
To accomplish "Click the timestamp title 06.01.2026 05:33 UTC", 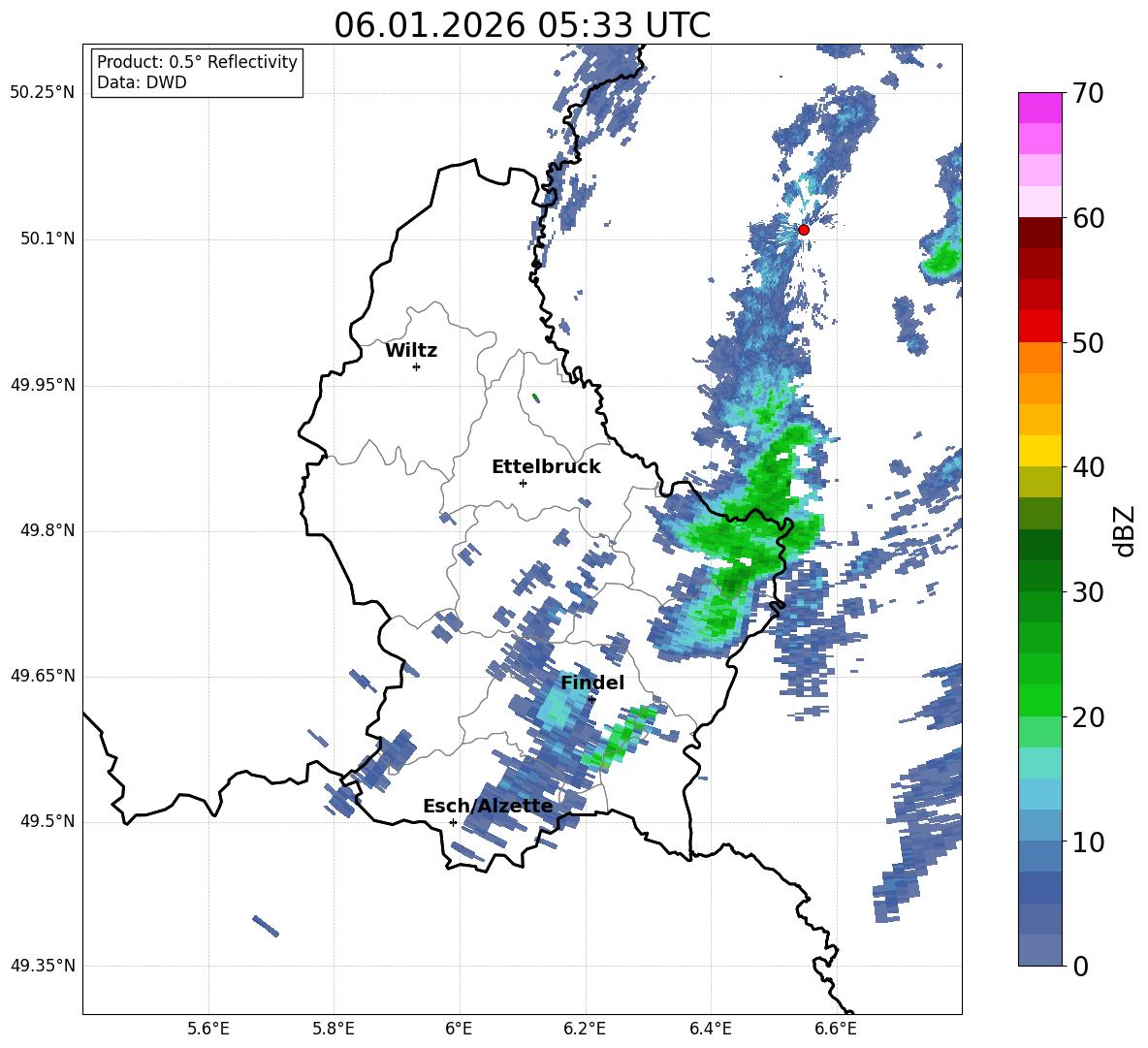I will tap(522, 25).
